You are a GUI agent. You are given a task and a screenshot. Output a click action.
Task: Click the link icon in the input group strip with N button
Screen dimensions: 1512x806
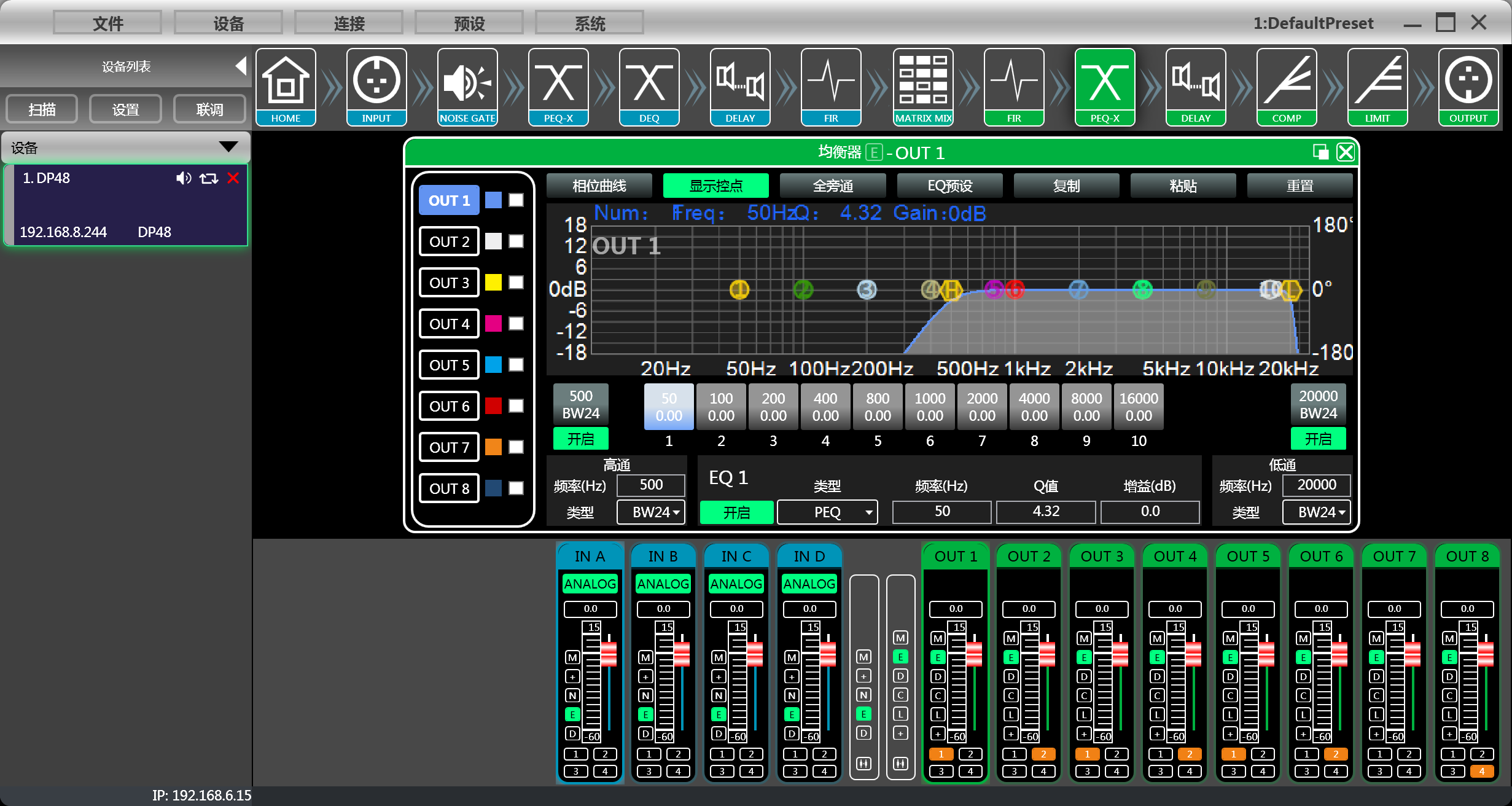tap(863, 763)
